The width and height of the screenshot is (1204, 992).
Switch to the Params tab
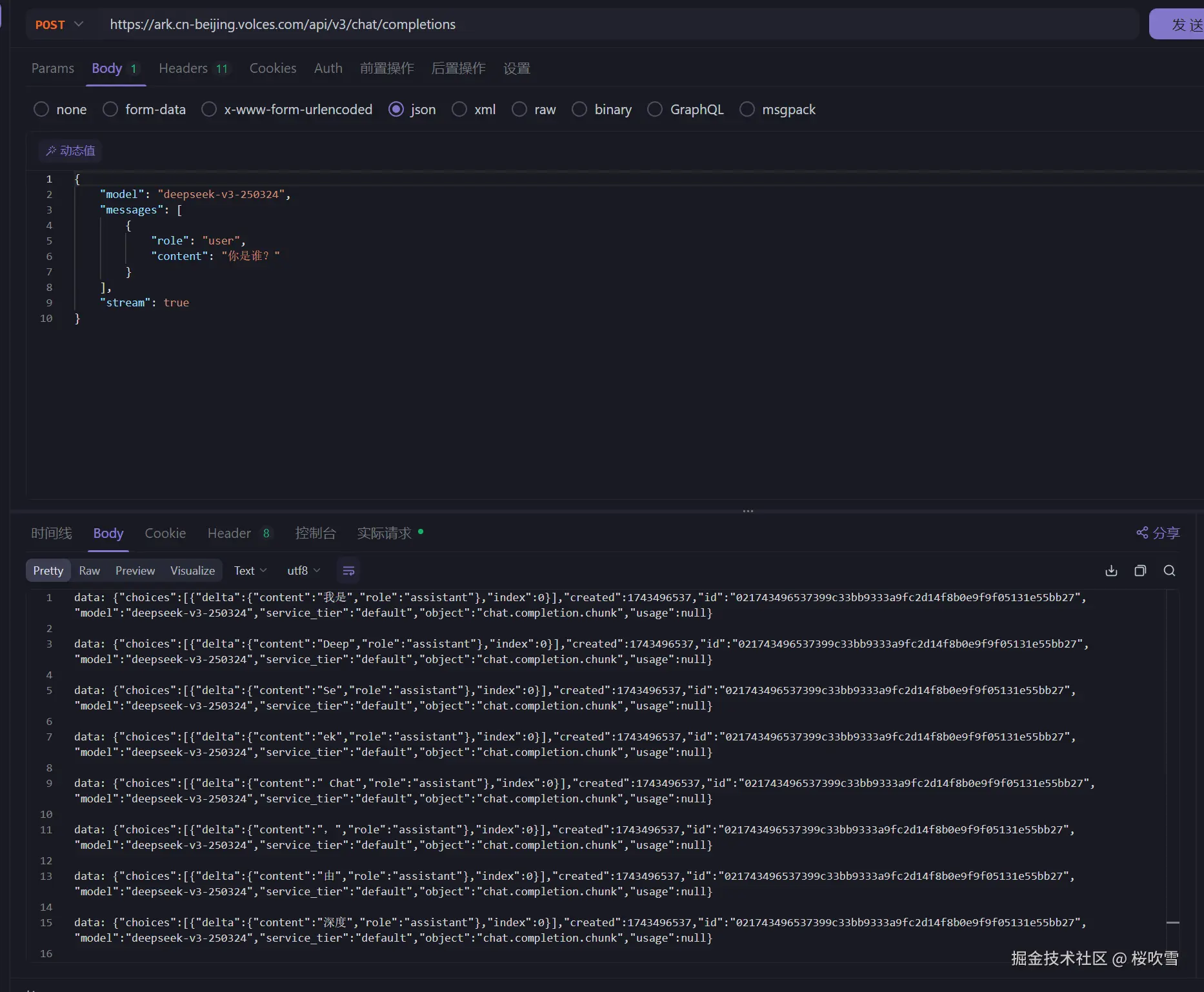pyautogui.click(x=53, y=68)
